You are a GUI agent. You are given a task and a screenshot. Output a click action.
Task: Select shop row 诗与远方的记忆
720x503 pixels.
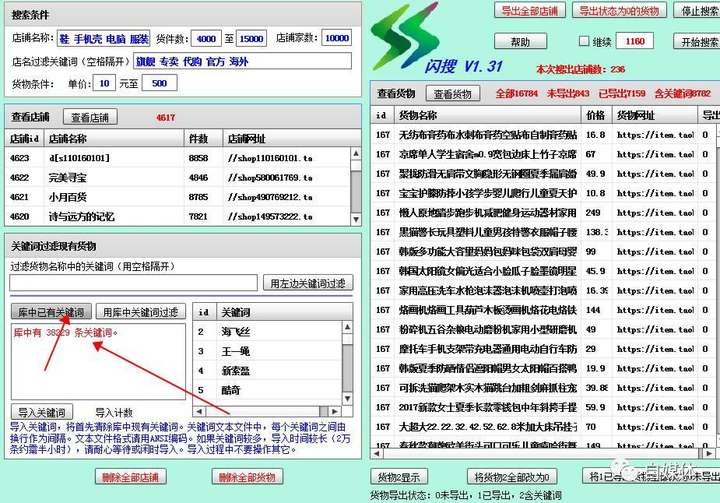point(178,216)
